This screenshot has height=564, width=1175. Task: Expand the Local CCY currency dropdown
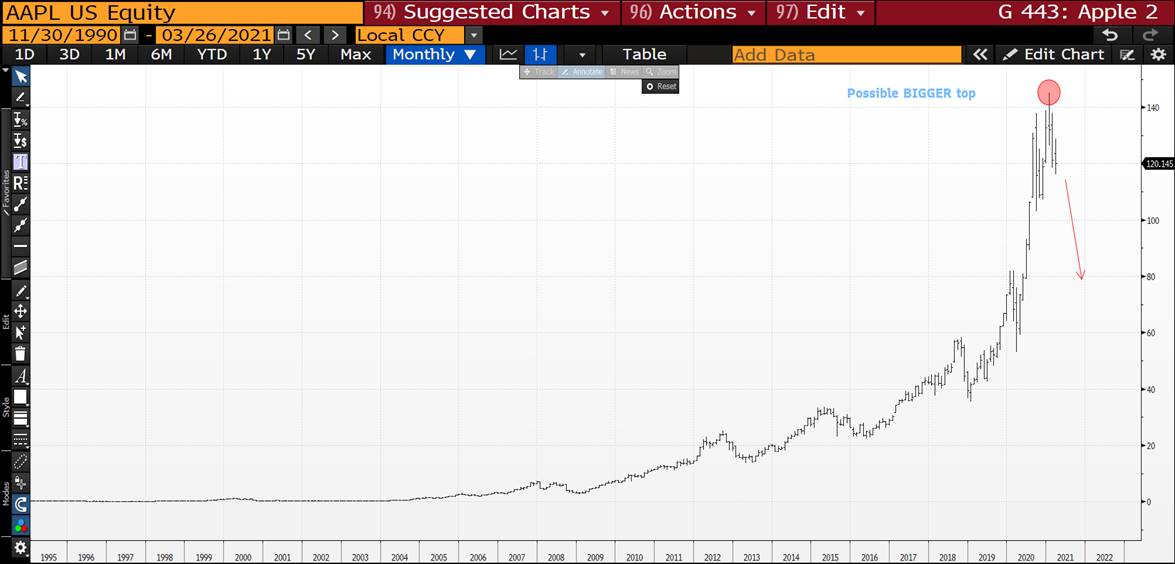[474, 34]
